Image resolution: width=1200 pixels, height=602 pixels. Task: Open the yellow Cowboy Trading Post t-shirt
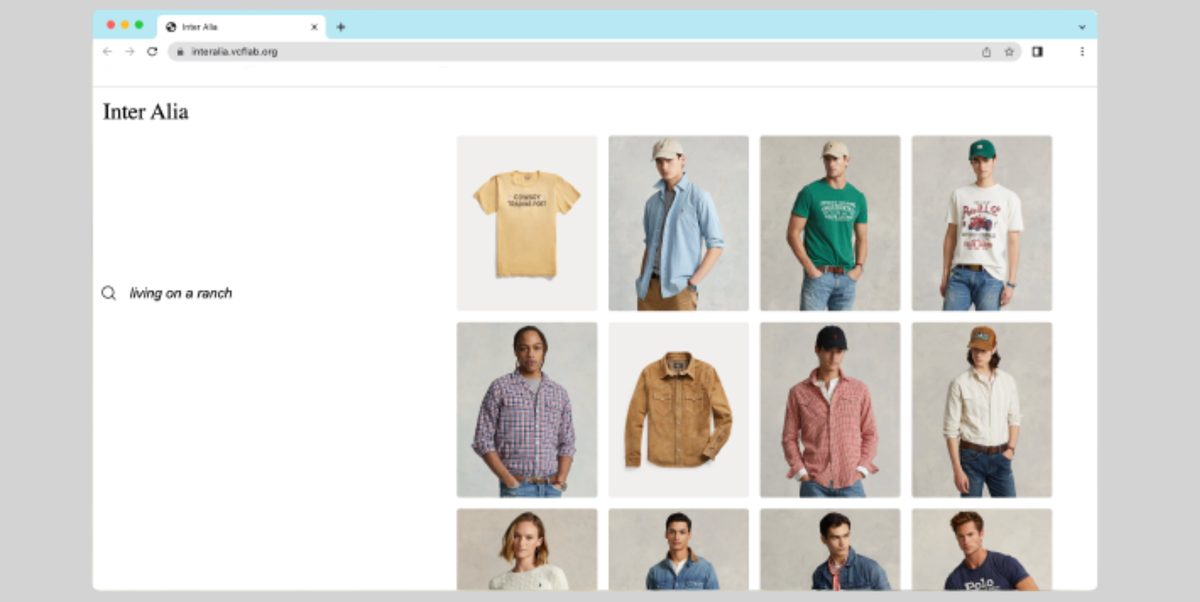tap(527, 223)
